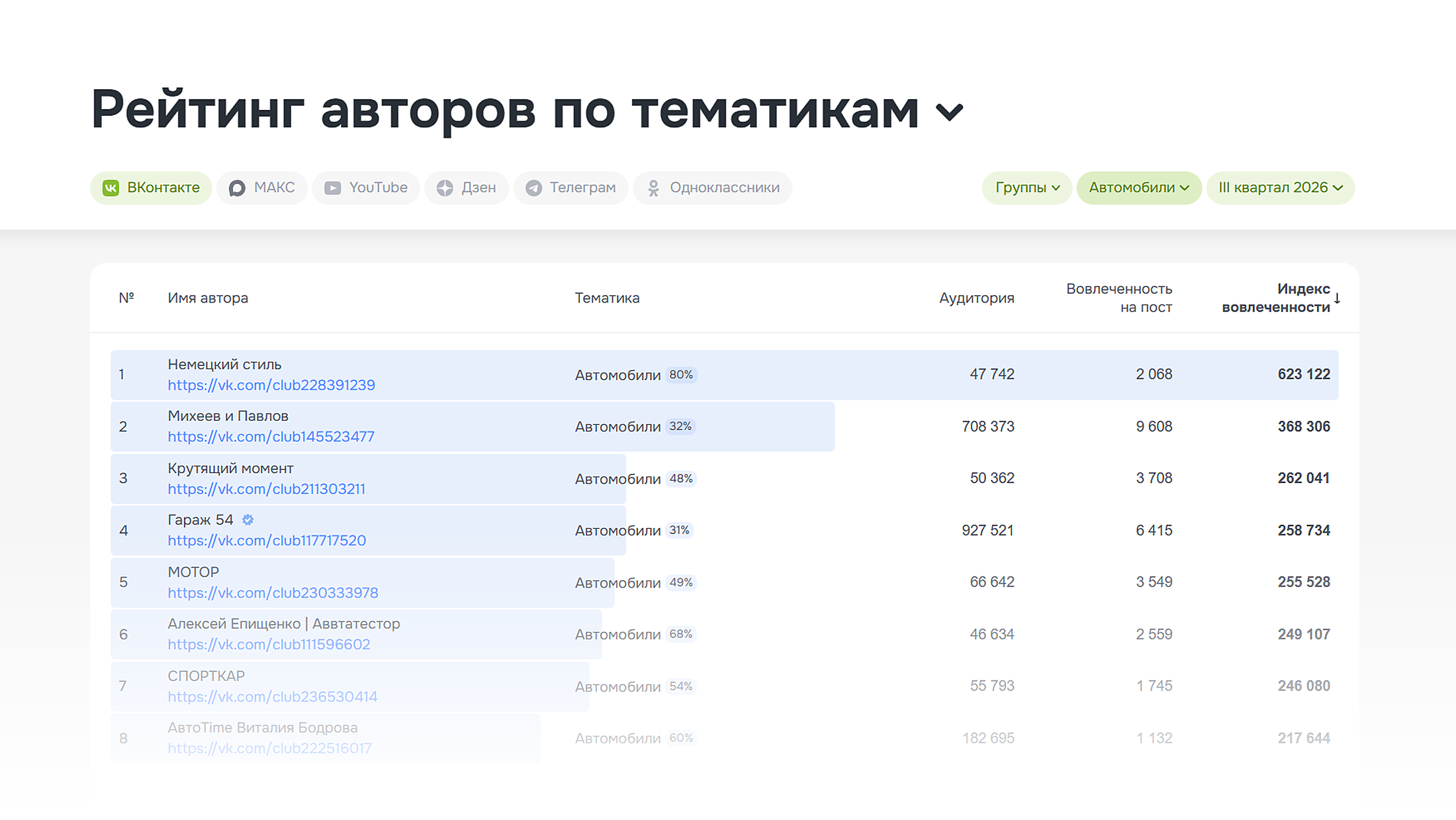The image size is (1456, 820).
Task: Switch to the Дзен platform tab
Action: tap(466, 188)
